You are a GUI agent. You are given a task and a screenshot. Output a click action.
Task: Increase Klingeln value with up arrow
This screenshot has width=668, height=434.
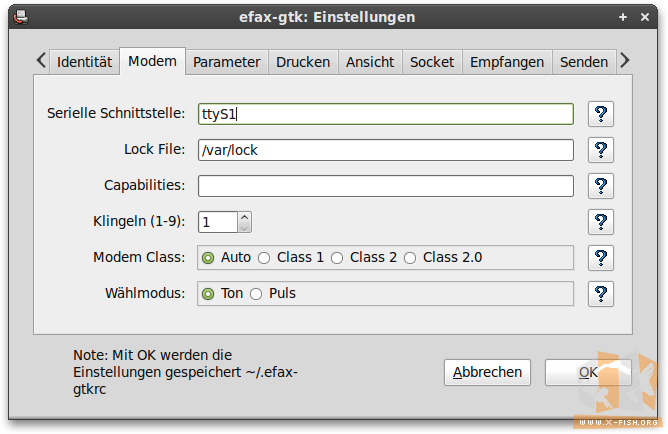[x=245, y=217]
